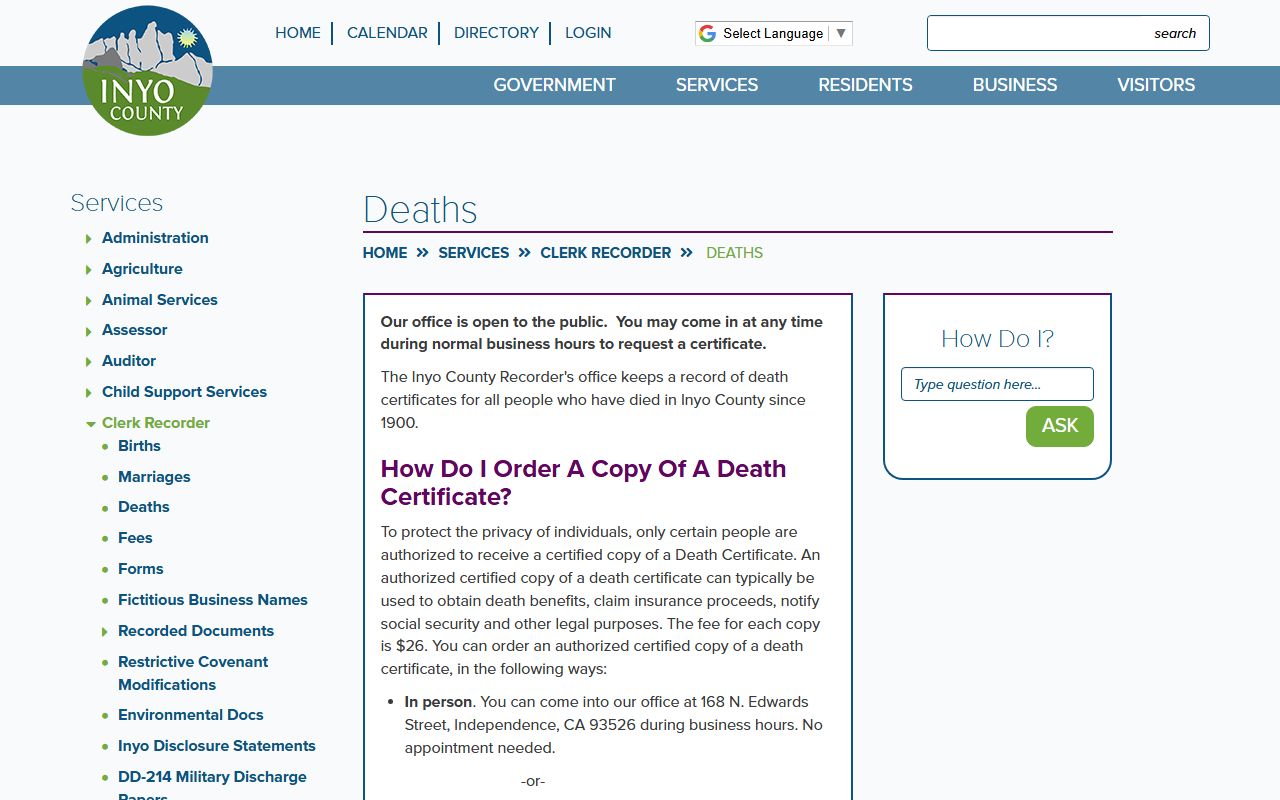The width and height of the screenshot is (1280, 800).
Task: Open Clerk Recorder sidebar link
Action: (x=156, y=423)
